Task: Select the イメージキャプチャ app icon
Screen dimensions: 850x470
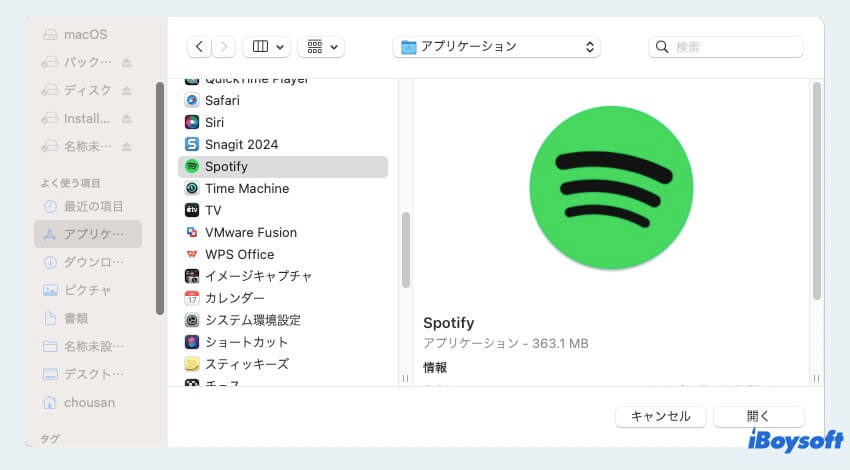Action: click(x=192, y=276)
